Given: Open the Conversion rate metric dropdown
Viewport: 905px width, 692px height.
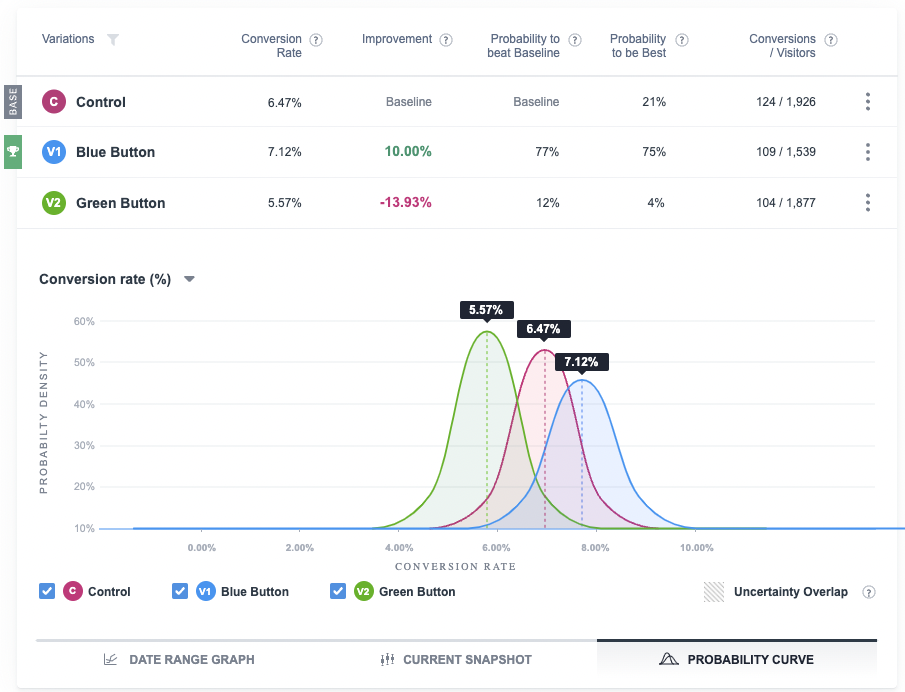Looking at the screenshot, I should [189, 280].
